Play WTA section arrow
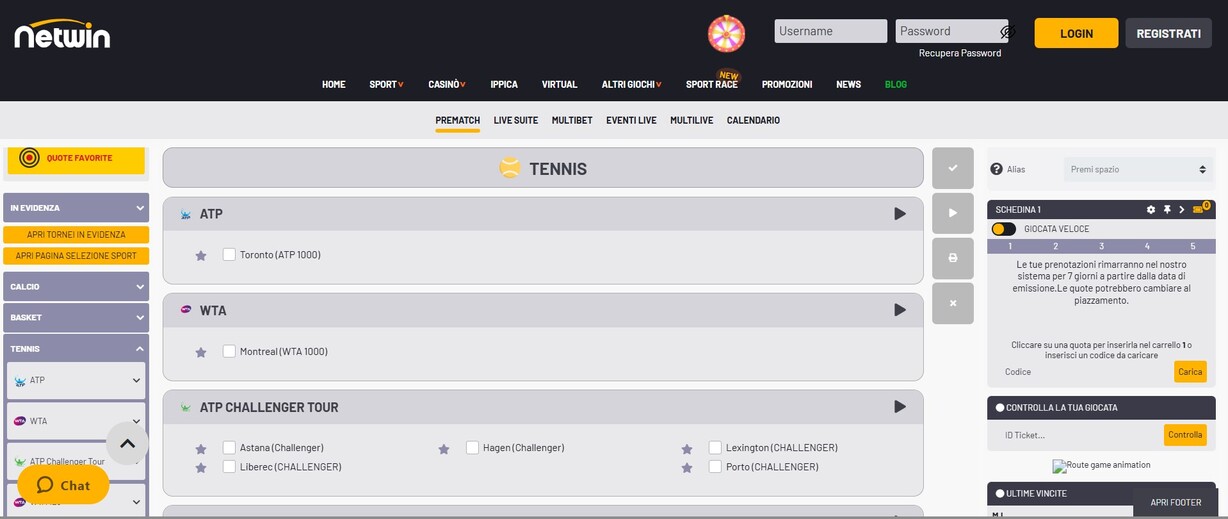1228x519 pixels. pyautogui.click(x=900, y=310)
